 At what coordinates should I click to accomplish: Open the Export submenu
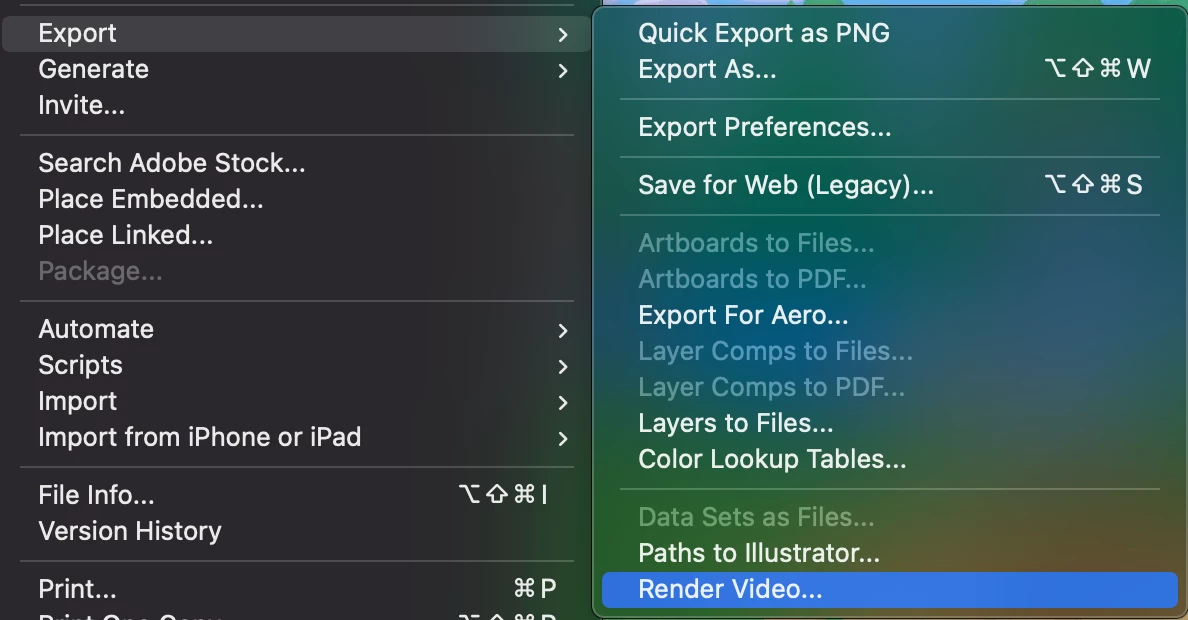(x=296, y=33)
